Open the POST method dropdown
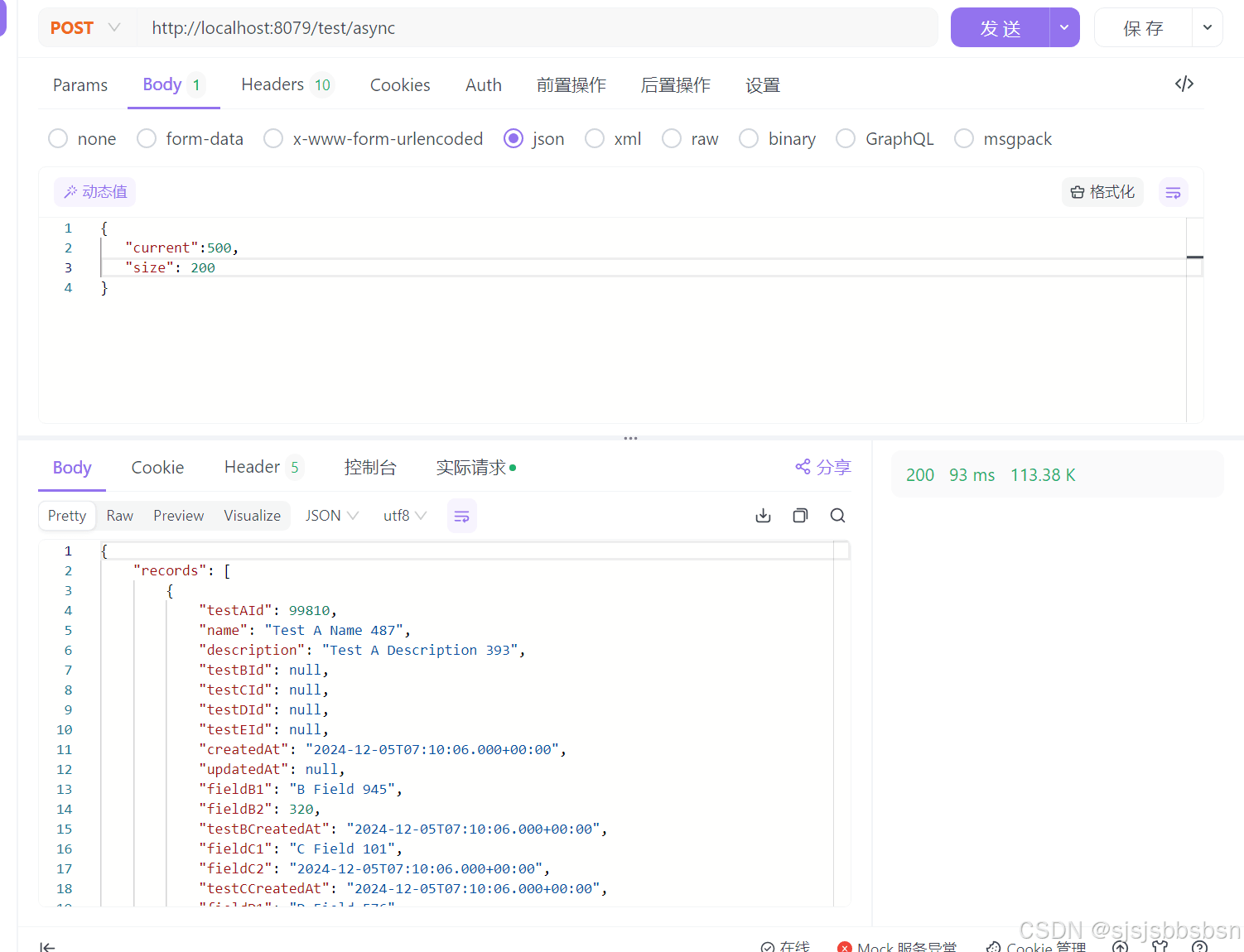Viewport: 1244px width, 952px height. tap(85, 28)
